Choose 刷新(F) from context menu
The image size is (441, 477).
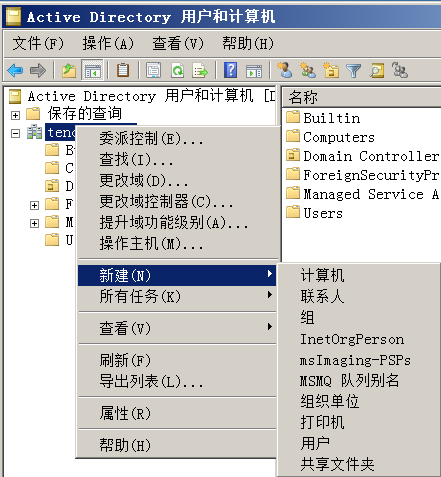[x=177, y=360]
